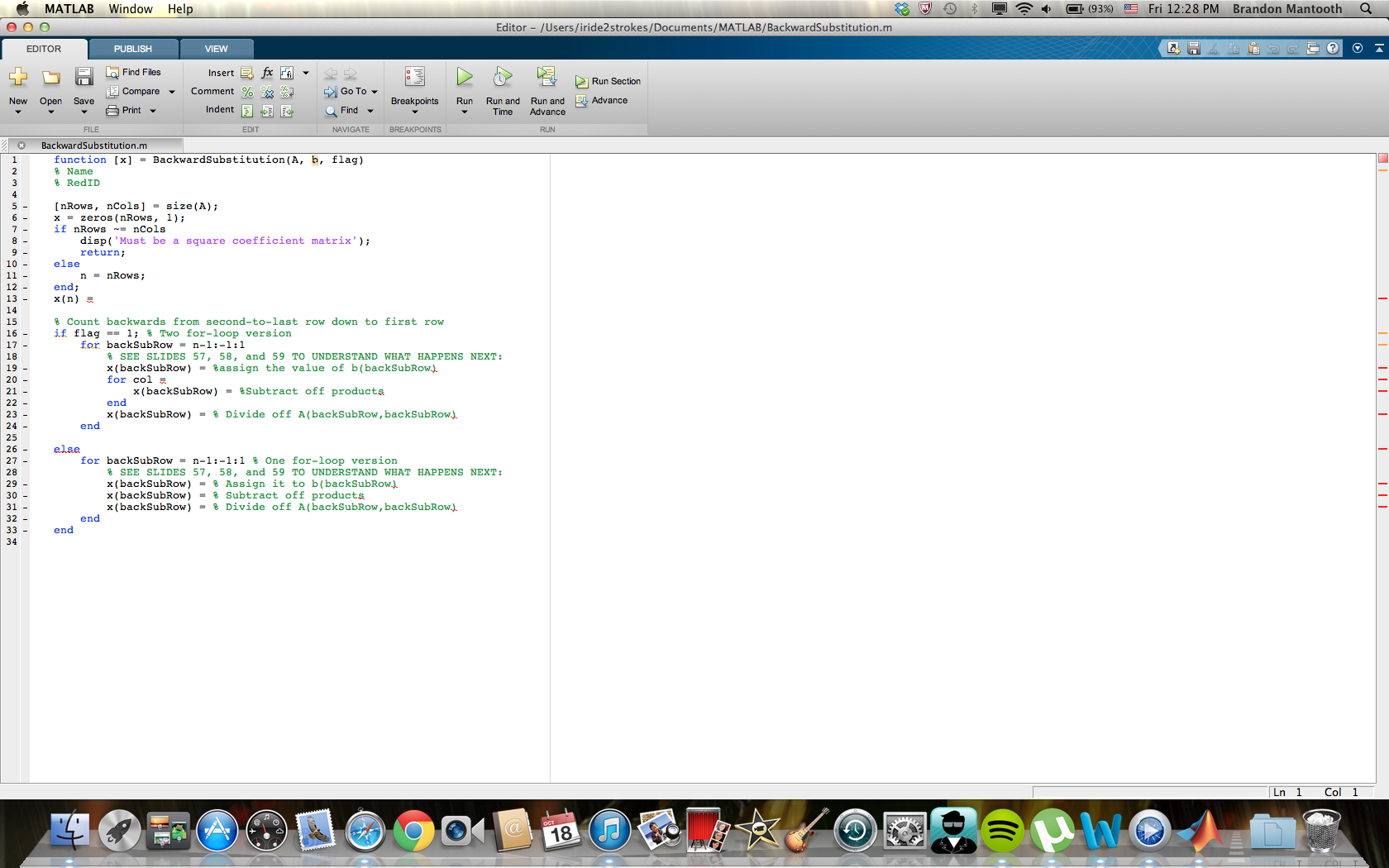
Task: Expand the Compare dropdown arrow
Action: click(172, 92)
